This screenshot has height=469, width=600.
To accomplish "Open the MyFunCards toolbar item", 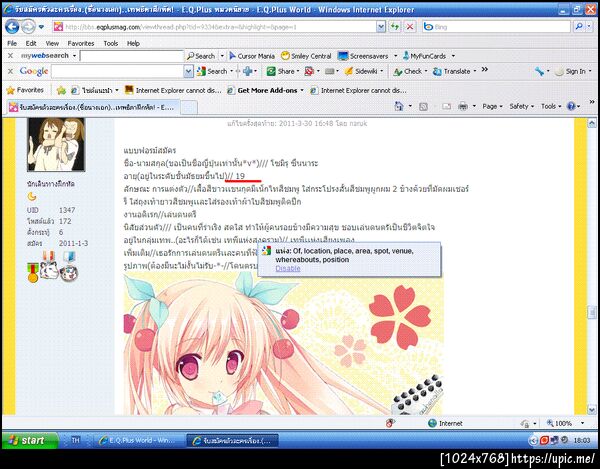I will tap(424, 56).
